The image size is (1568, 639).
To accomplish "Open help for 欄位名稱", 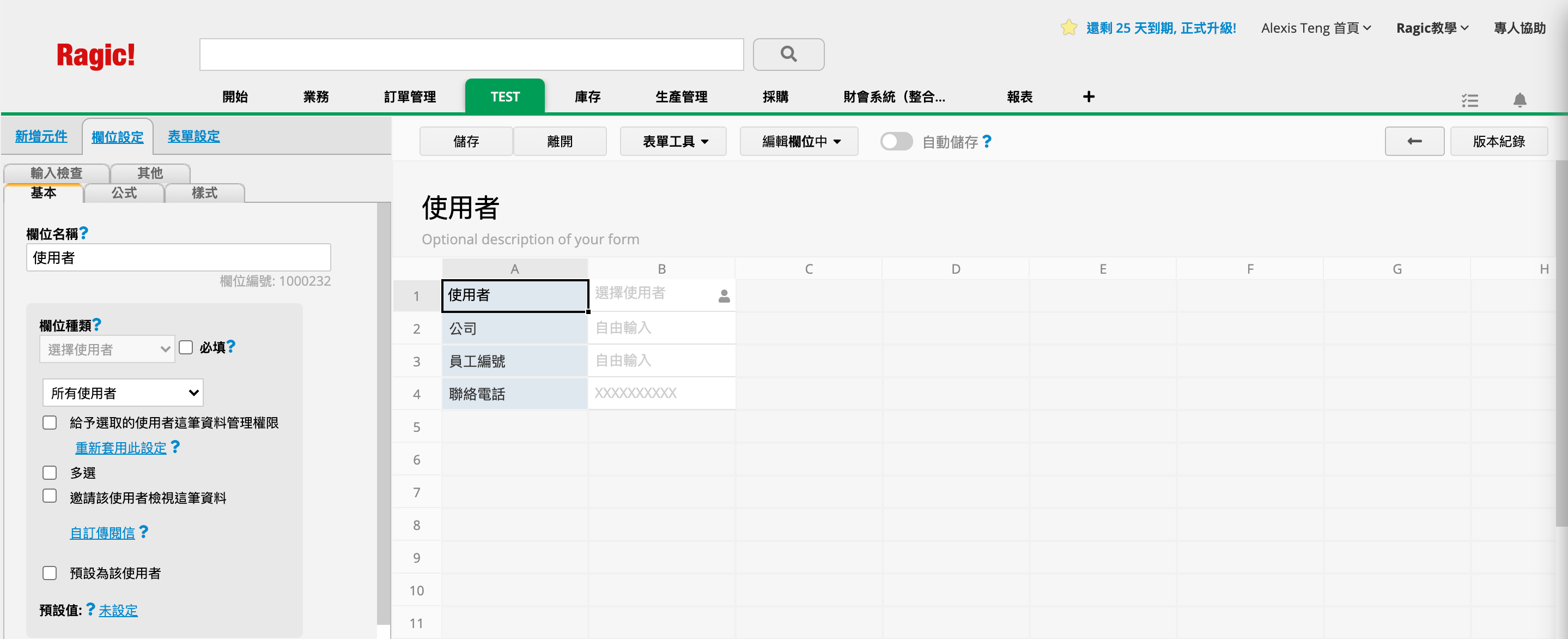I will [x=84, y=232].
